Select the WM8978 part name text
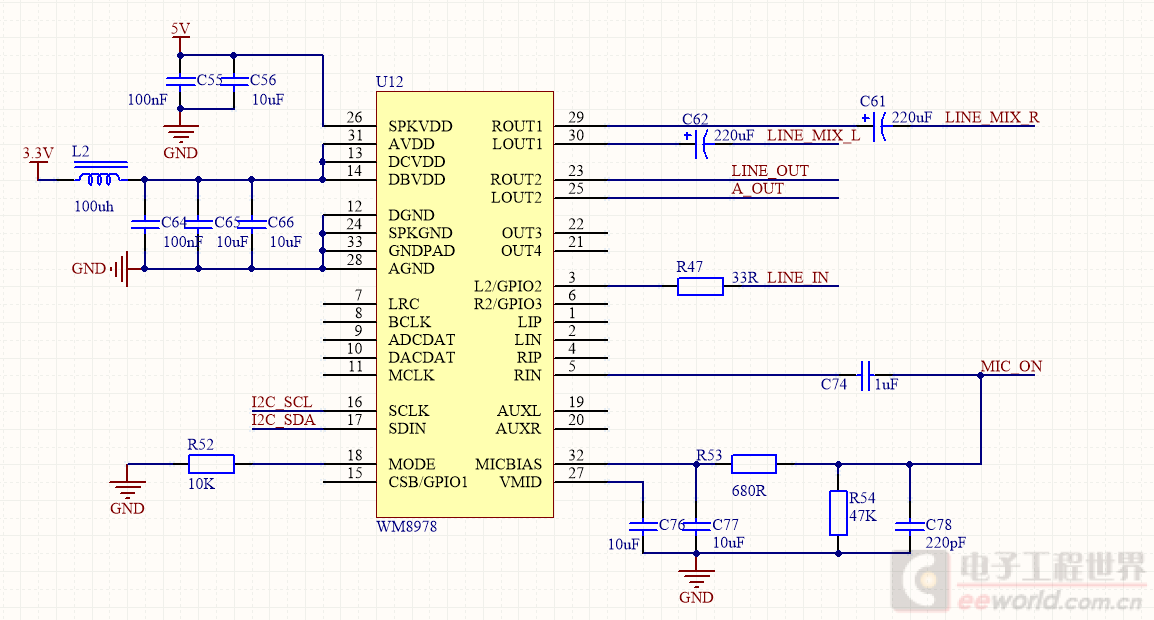The width and height of the screenshot is (1154, 620). click(x=406, y=526)
